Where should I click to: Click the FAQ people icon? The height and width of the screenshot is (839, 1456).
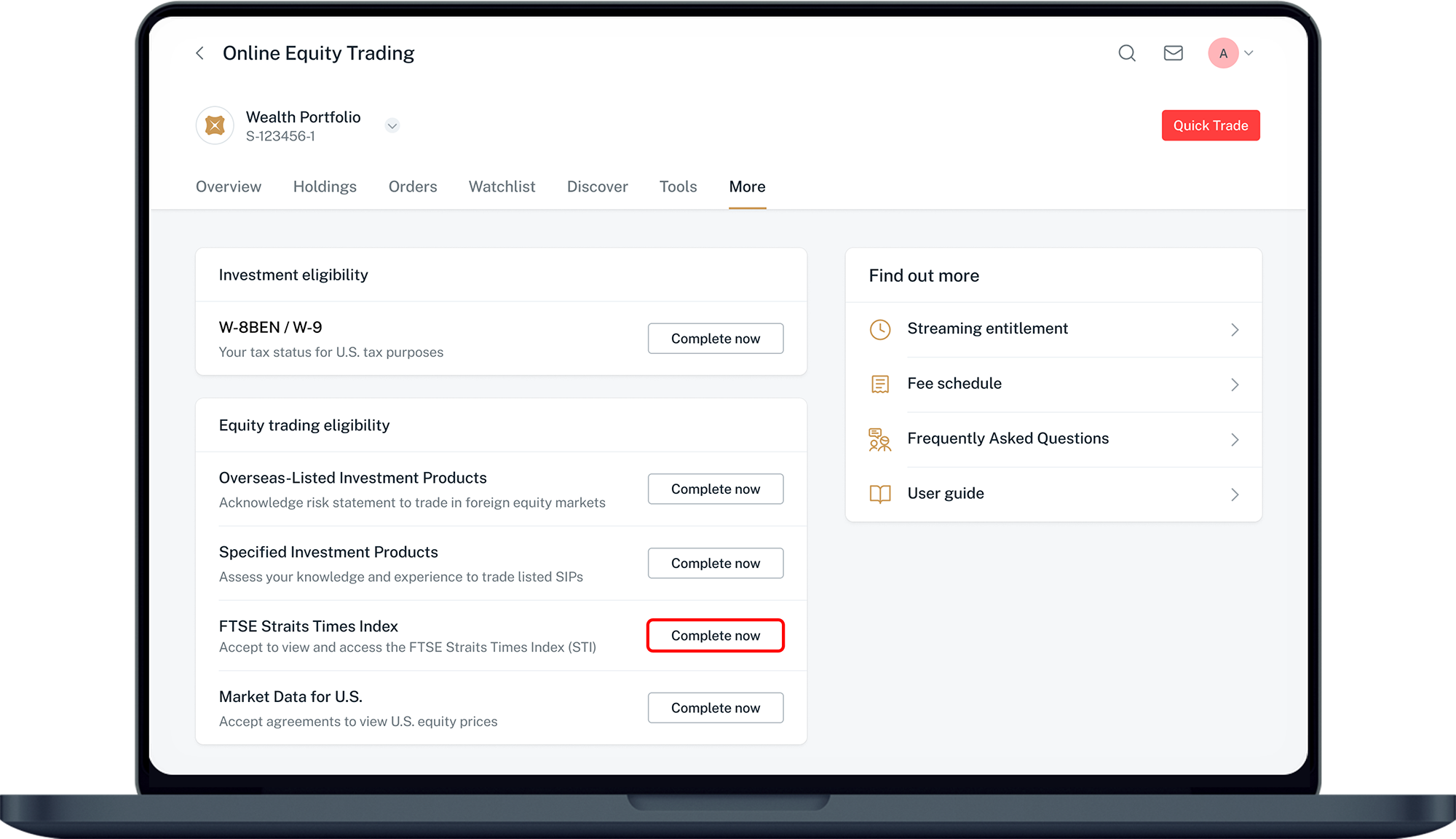880,439
